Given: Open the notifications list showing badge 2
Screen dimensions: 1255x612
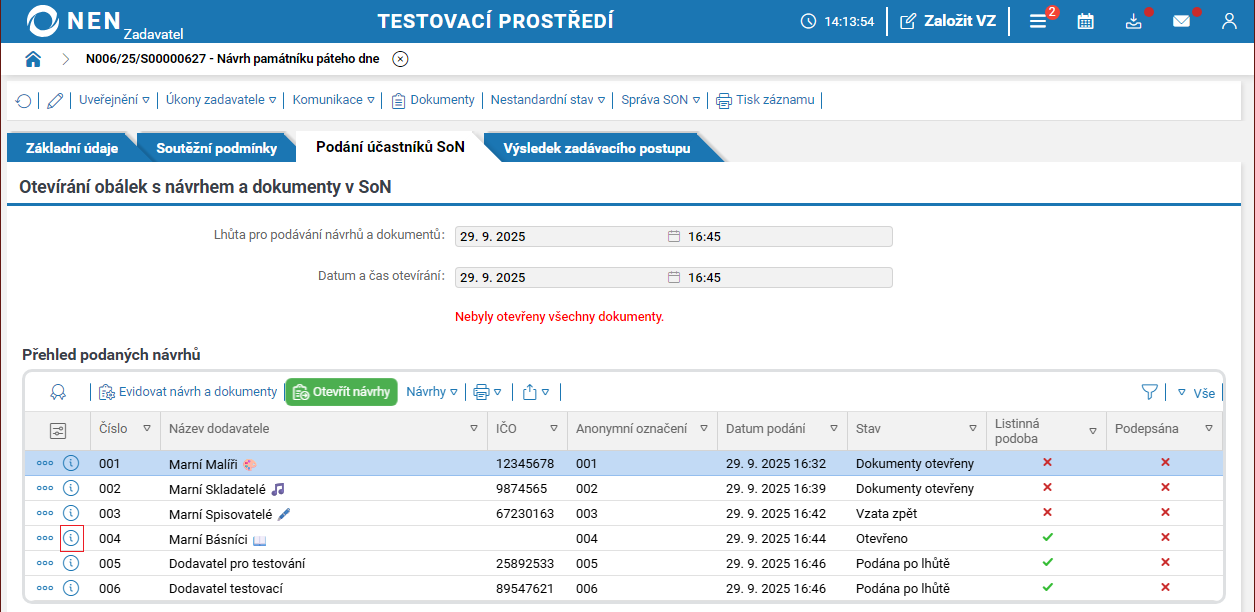Looking at the screenshot, I should [x=1039, y=20].
